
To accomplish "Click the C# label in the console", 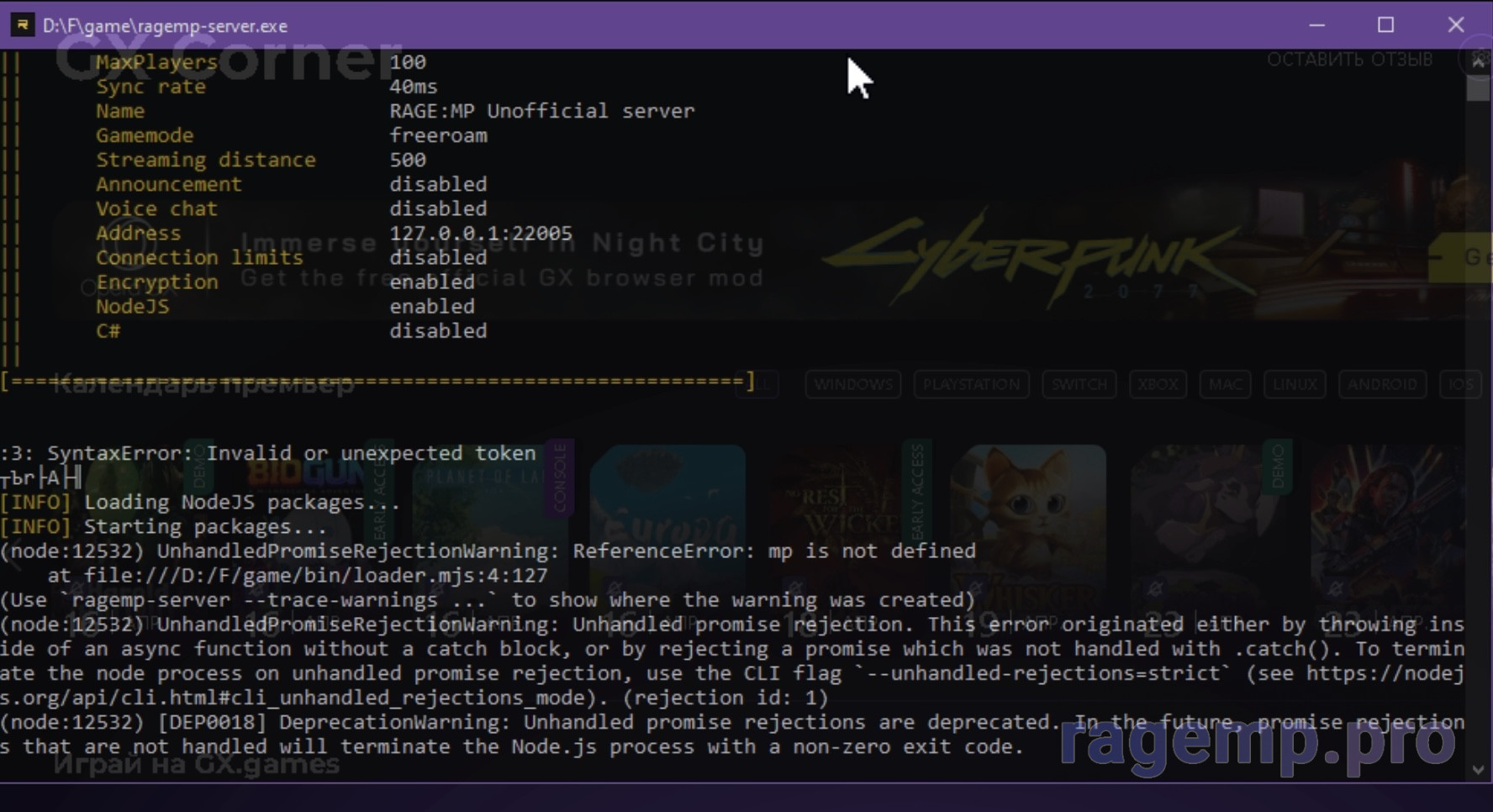I will [x=108, y=330].
